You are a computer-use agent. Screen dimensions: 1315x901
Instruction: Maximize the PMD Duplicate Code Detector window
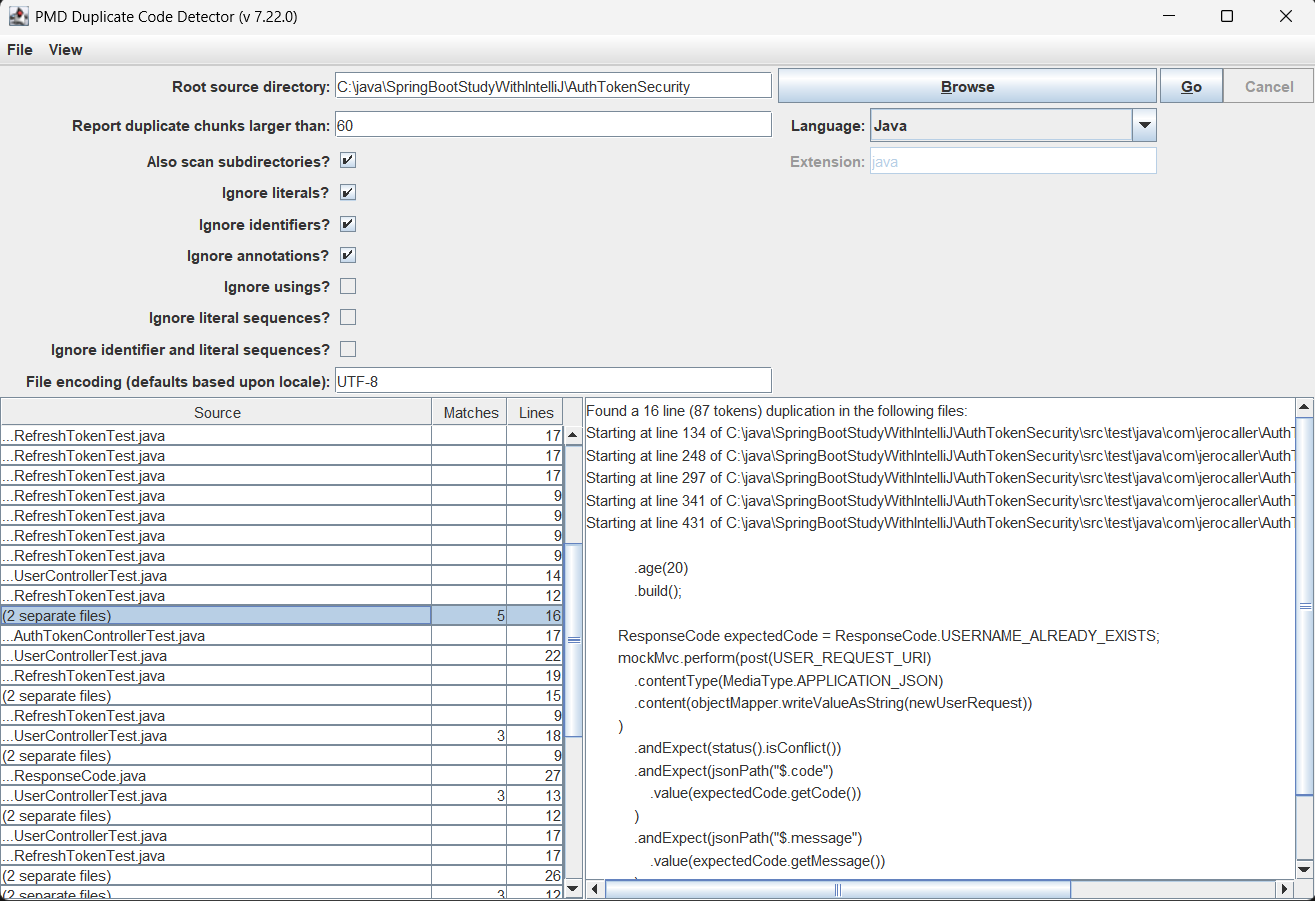(1227, 16)
